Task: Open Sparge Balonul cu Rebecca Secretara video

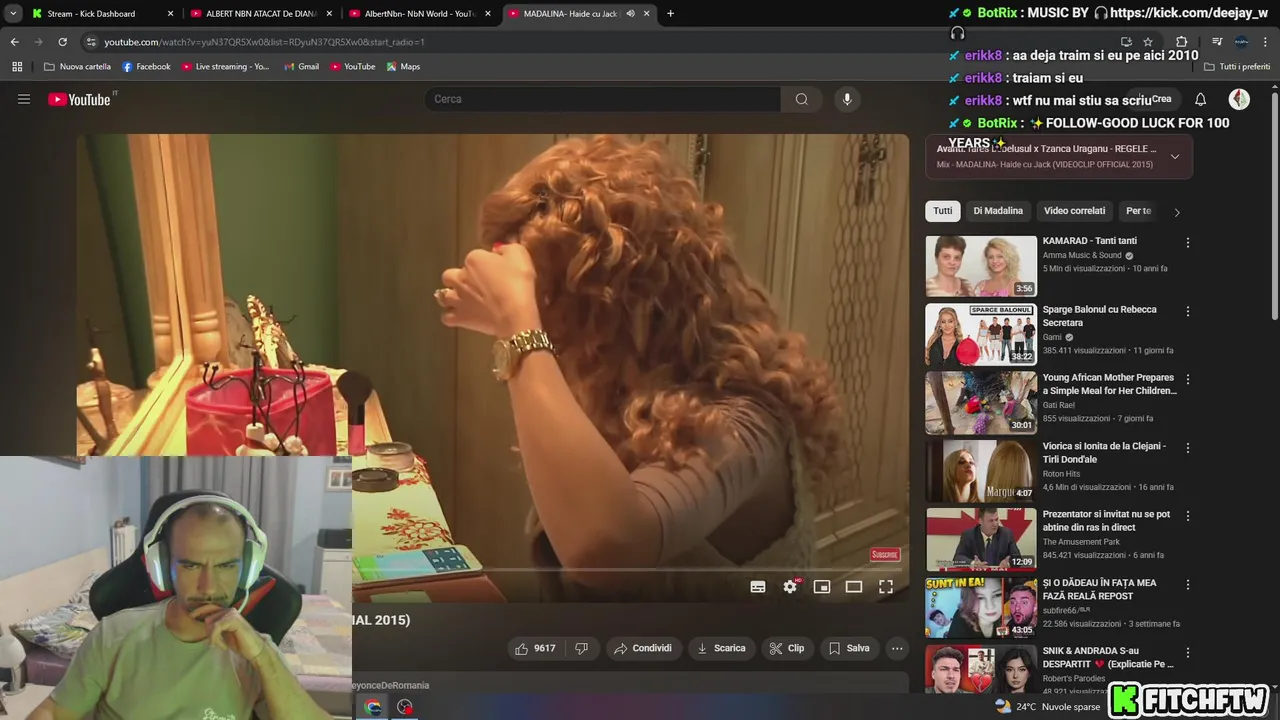Action: [981, 334]
